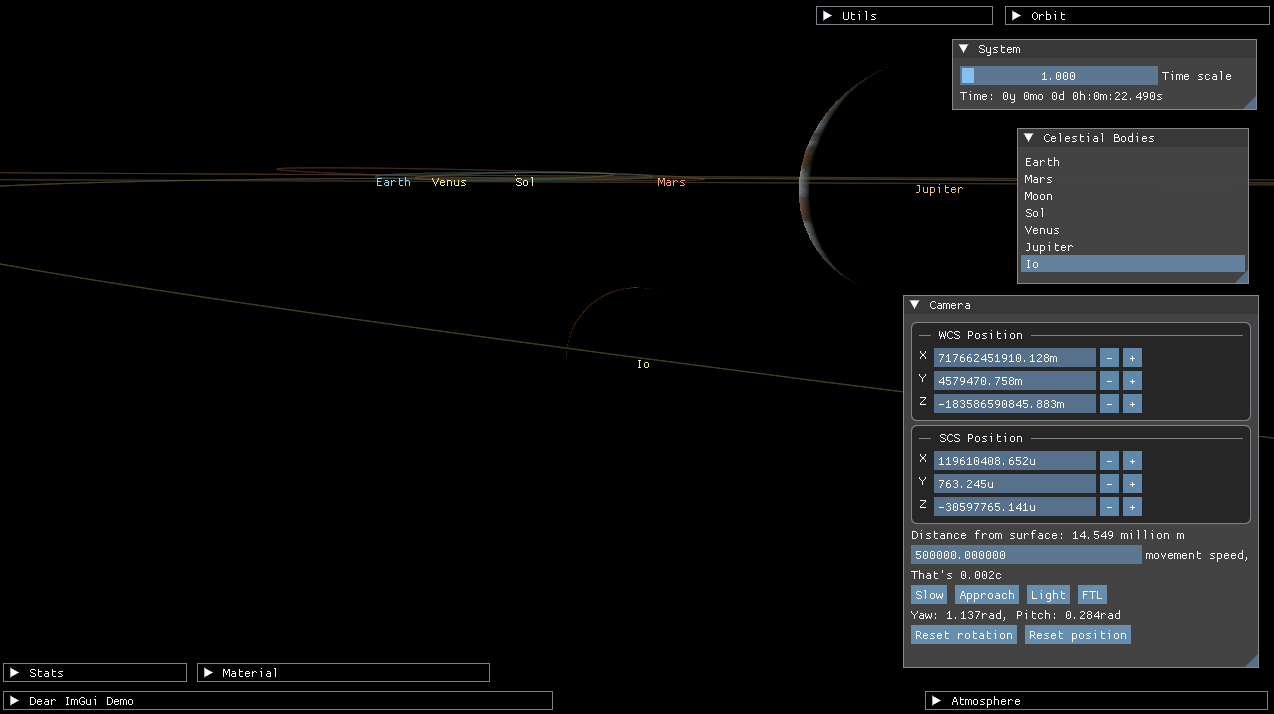Increment WCS X position with plus stepper
The width and height of the screenshot is (1274, 714).
[1131, 357]
